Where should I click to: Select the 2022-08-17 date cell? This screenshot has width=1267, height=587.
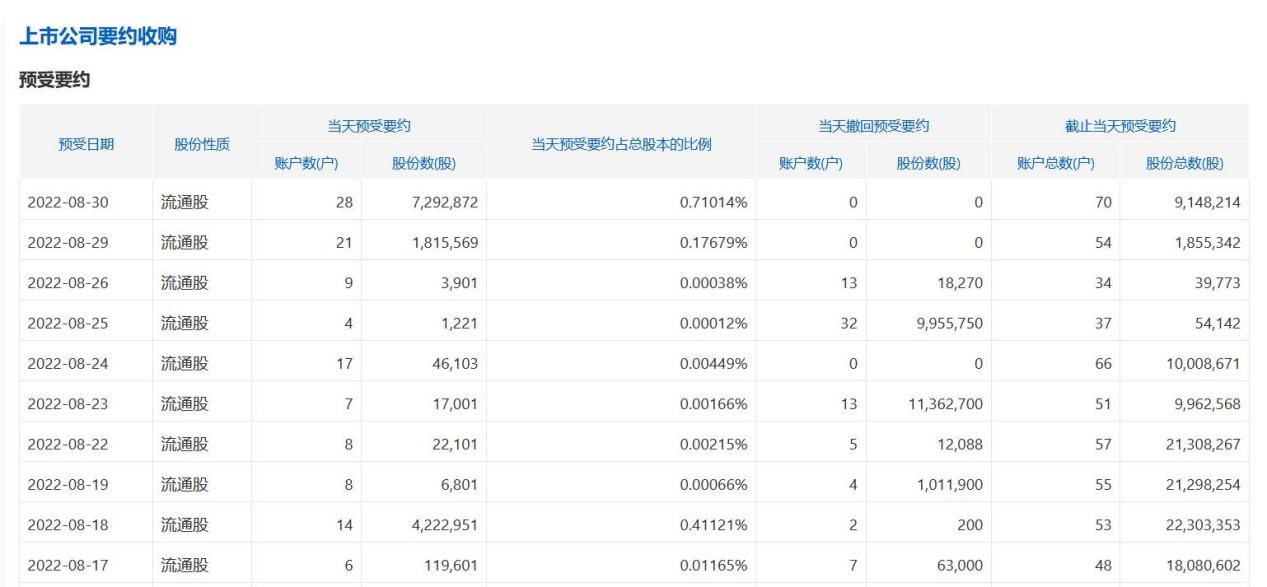68,565
